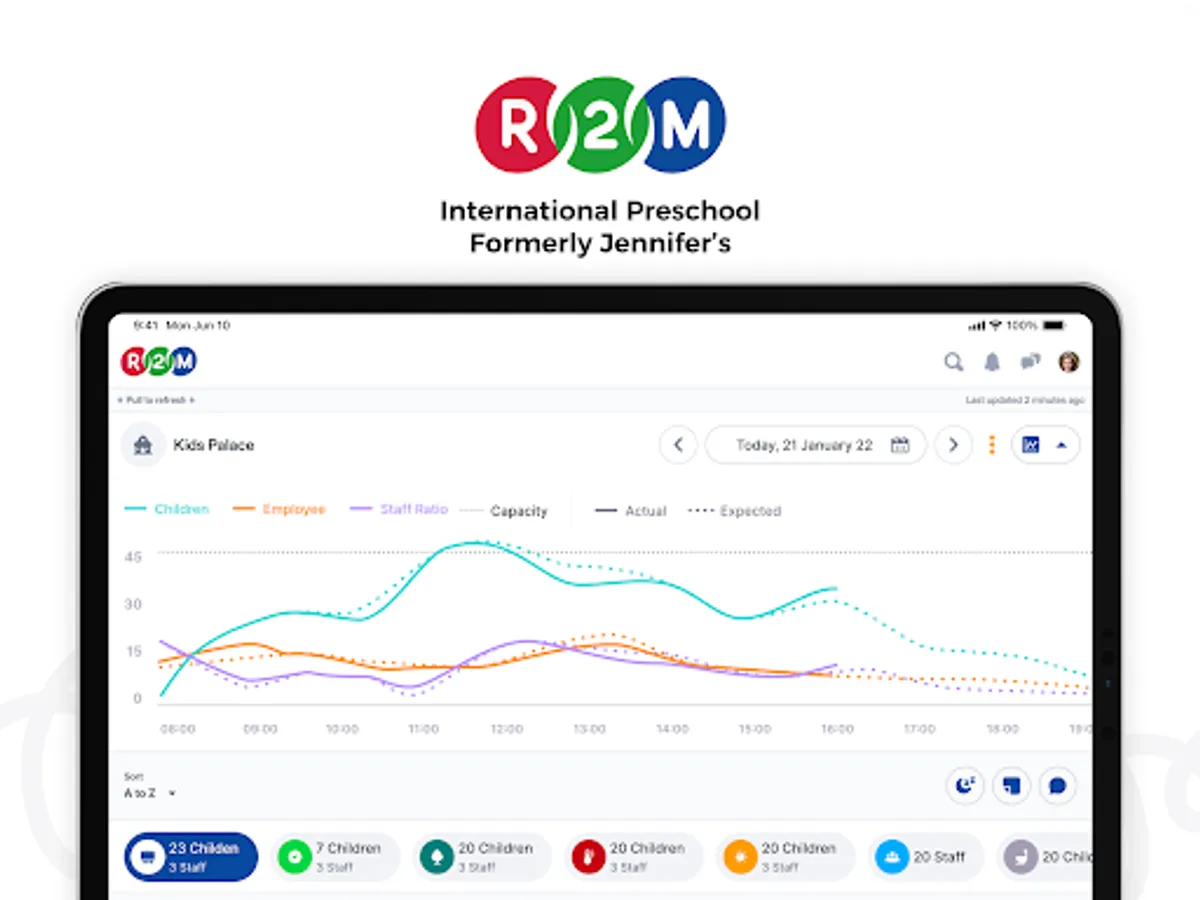
Task: Select the 23 Children 3 Staff room tab
Action: [191, 857]
